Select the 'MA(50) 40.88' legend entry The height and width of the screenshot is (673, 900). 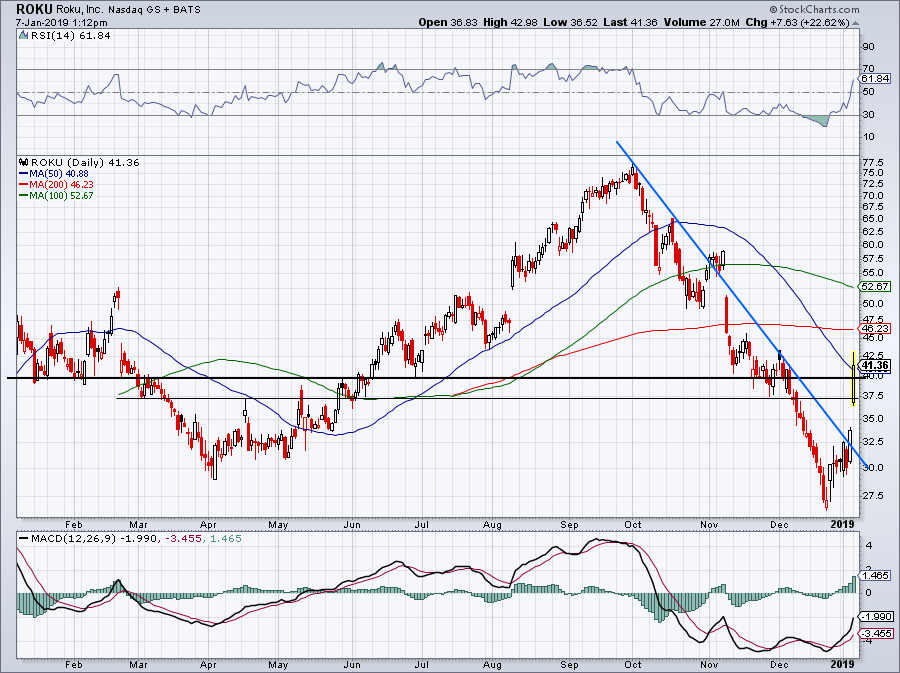coord(60,173)
